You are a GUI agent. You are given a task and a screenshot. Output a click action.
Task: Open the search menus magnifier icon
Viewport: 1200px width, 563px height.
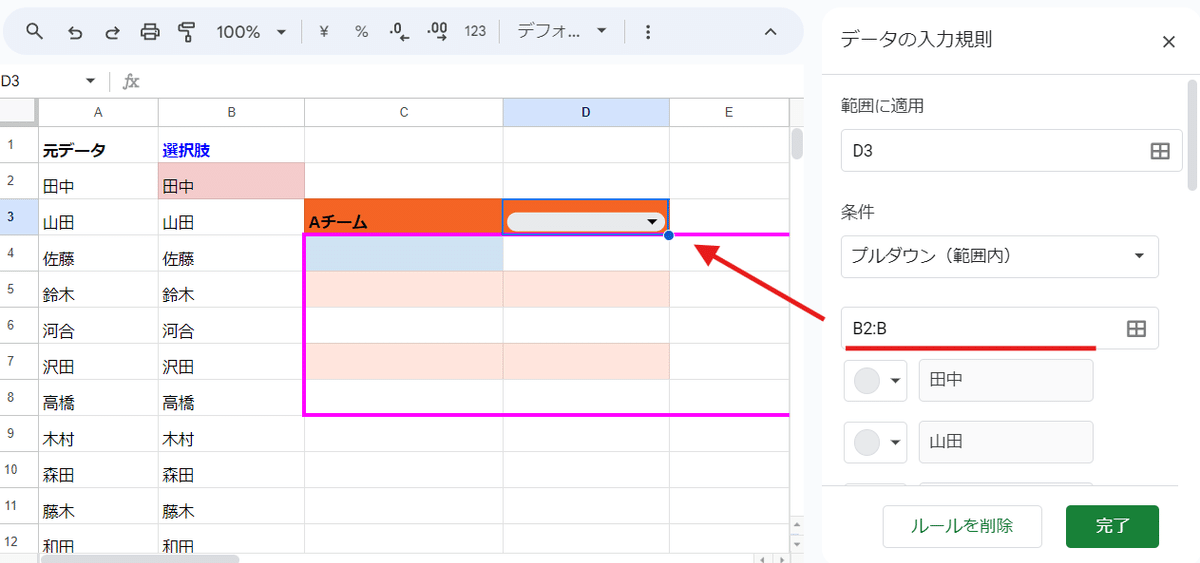35,32
